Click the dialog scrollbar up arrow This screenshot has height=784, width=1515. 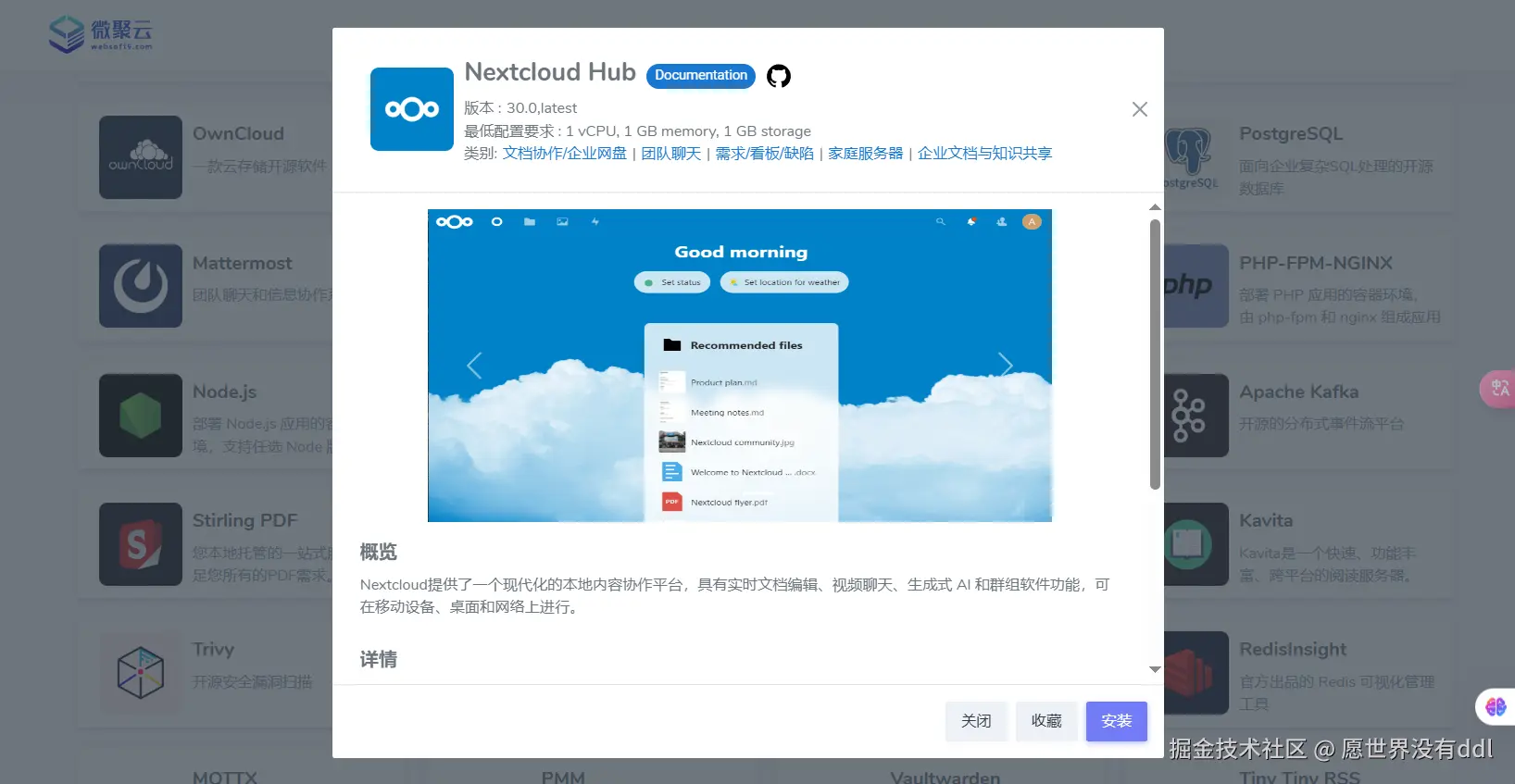[1155, 207]
